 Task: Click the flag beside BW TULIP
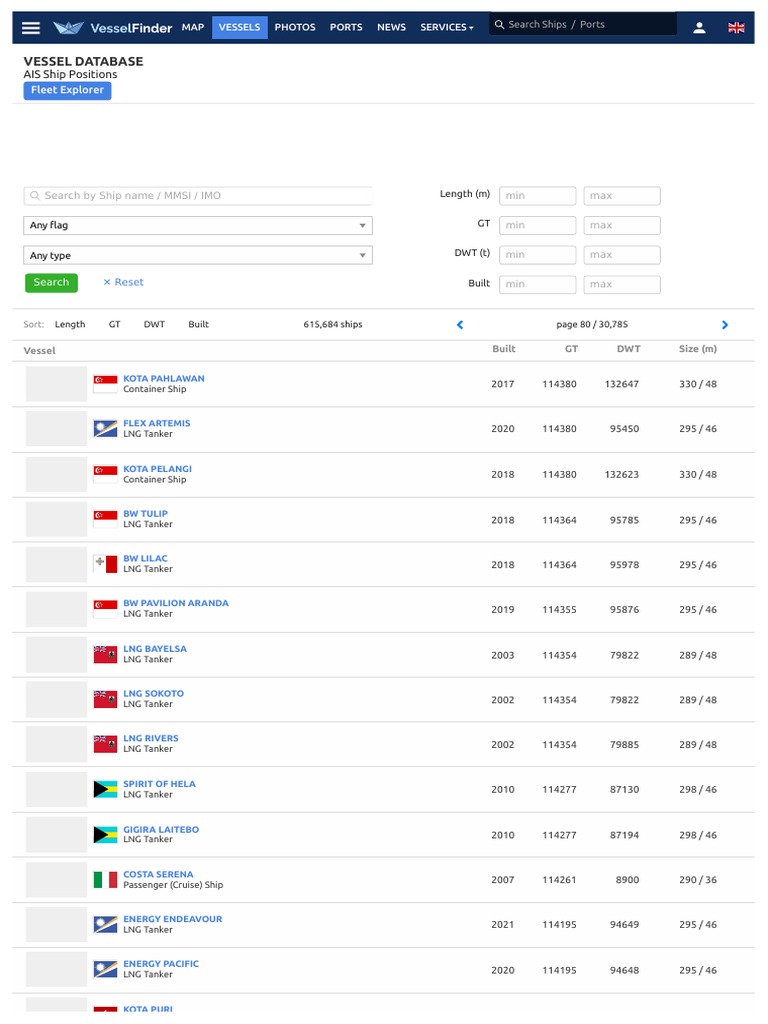[105, 519]
